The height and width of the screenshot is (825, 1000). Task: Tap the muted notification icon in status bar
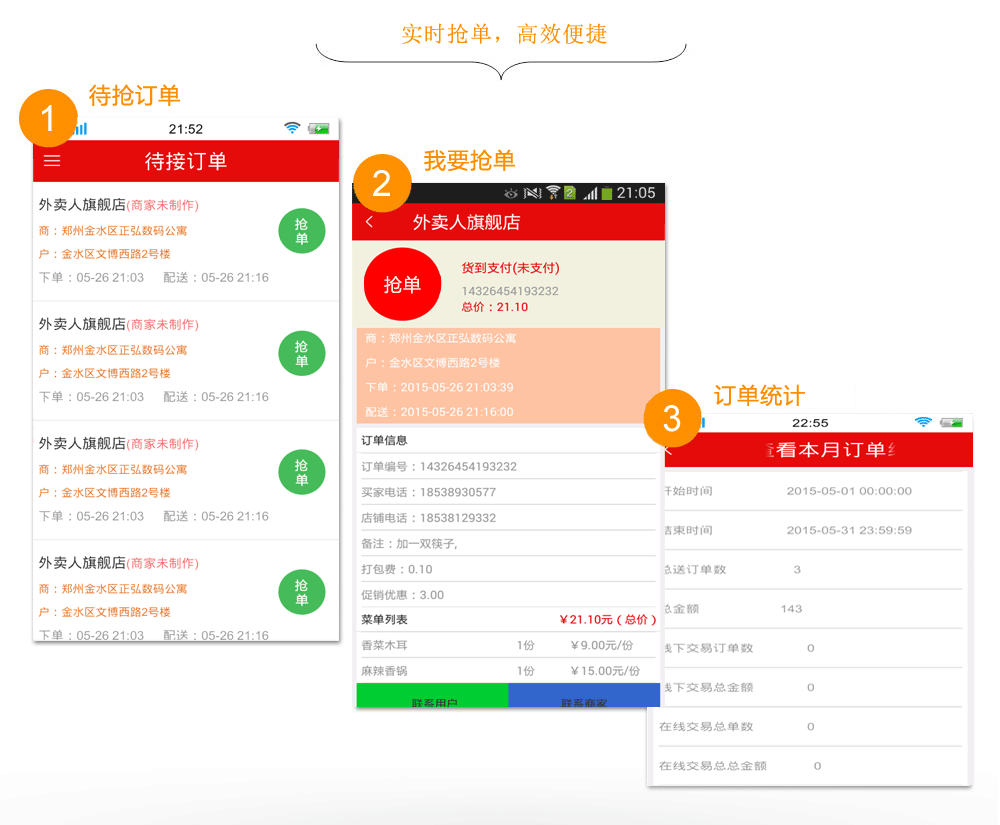[x=532, y=191]
